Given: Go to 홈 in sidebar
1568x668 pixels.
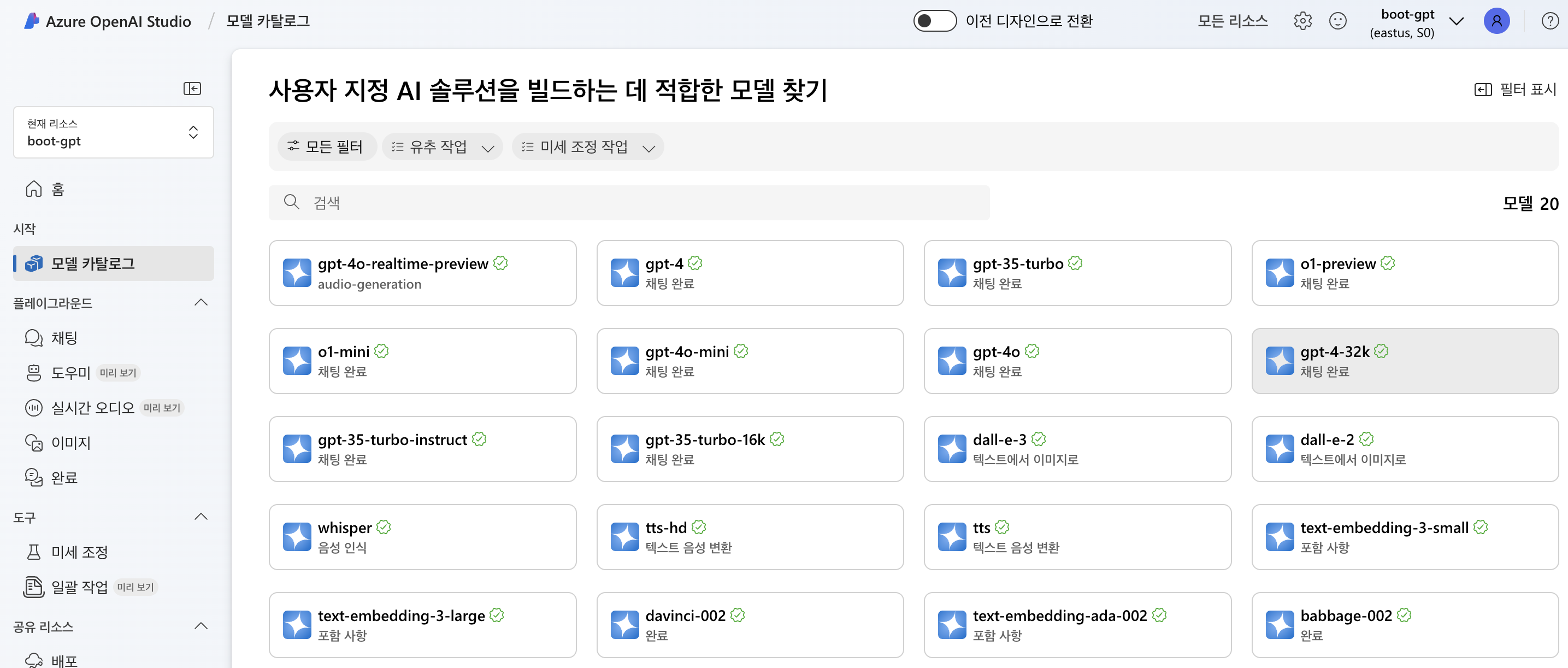Looking at the screenshot, I should (57, 189).
